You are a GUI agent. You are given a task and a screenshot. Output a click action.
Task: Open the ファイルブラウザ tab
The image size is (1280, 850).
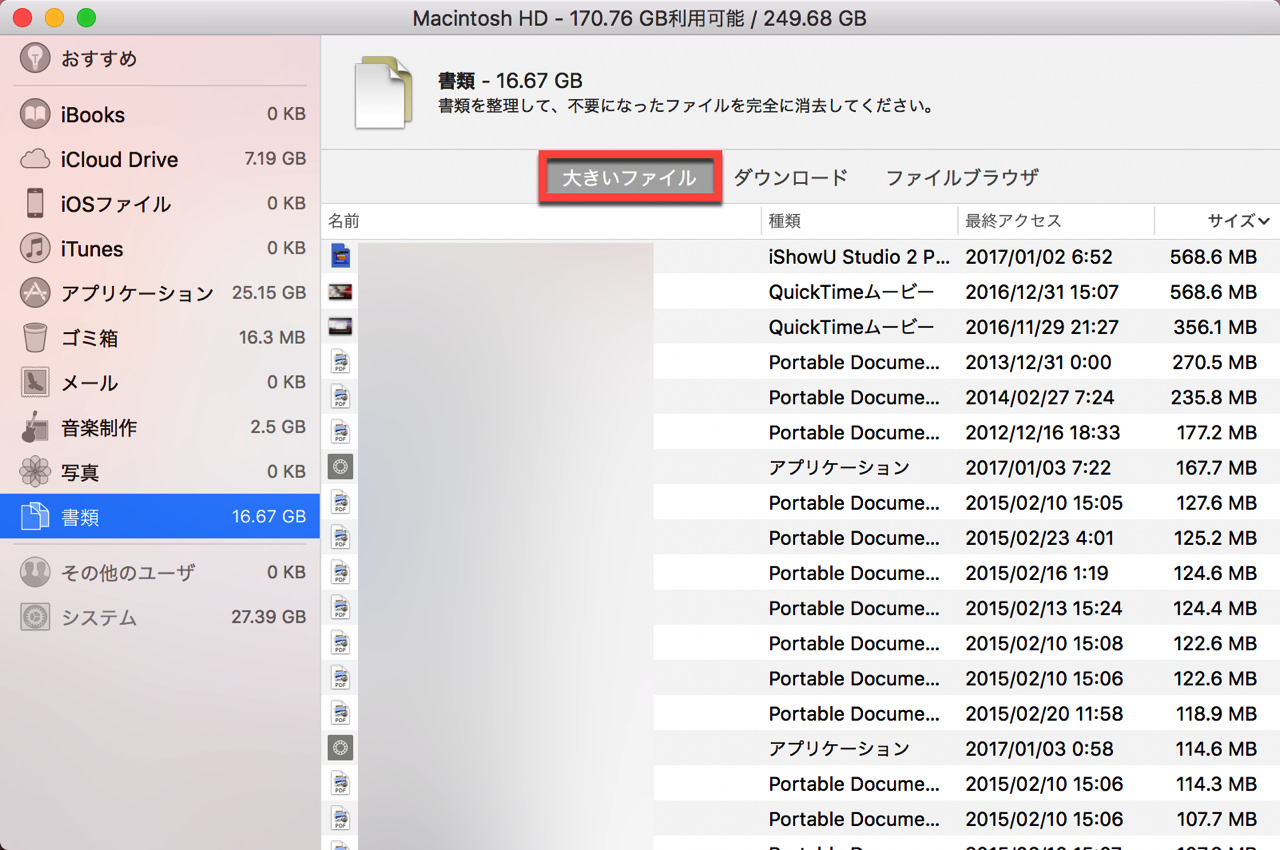pos(962,178)
